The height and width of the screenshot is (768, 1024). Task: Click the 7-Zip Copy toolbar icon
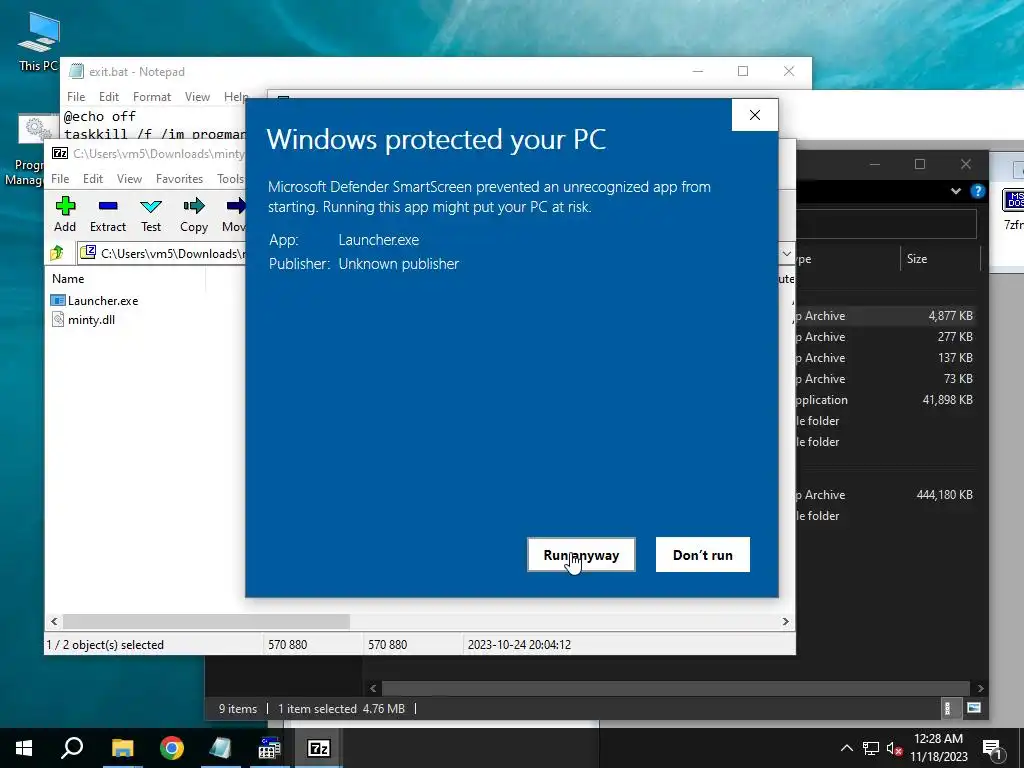tap(194, 214)
